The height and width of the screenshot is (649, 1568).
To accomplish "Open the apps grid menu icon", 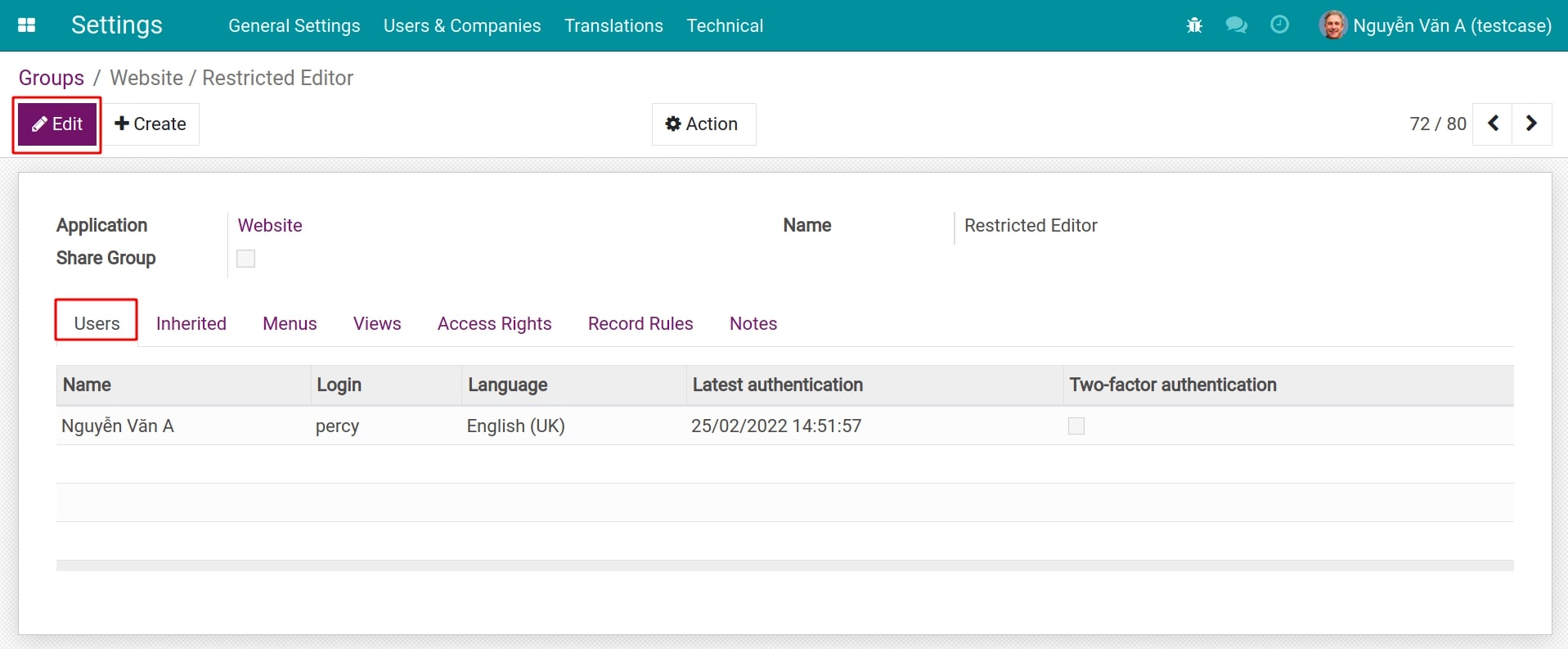I will coord(26,25).
